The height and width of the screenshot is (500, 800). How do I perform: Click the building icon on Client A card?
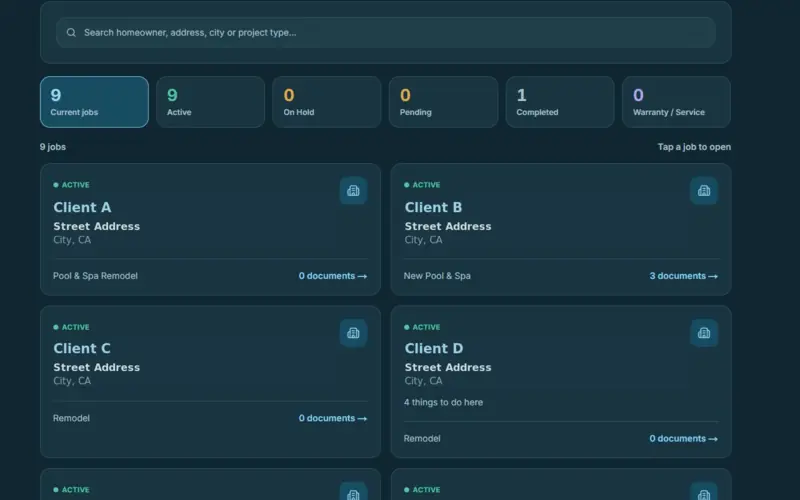point(354,191)
